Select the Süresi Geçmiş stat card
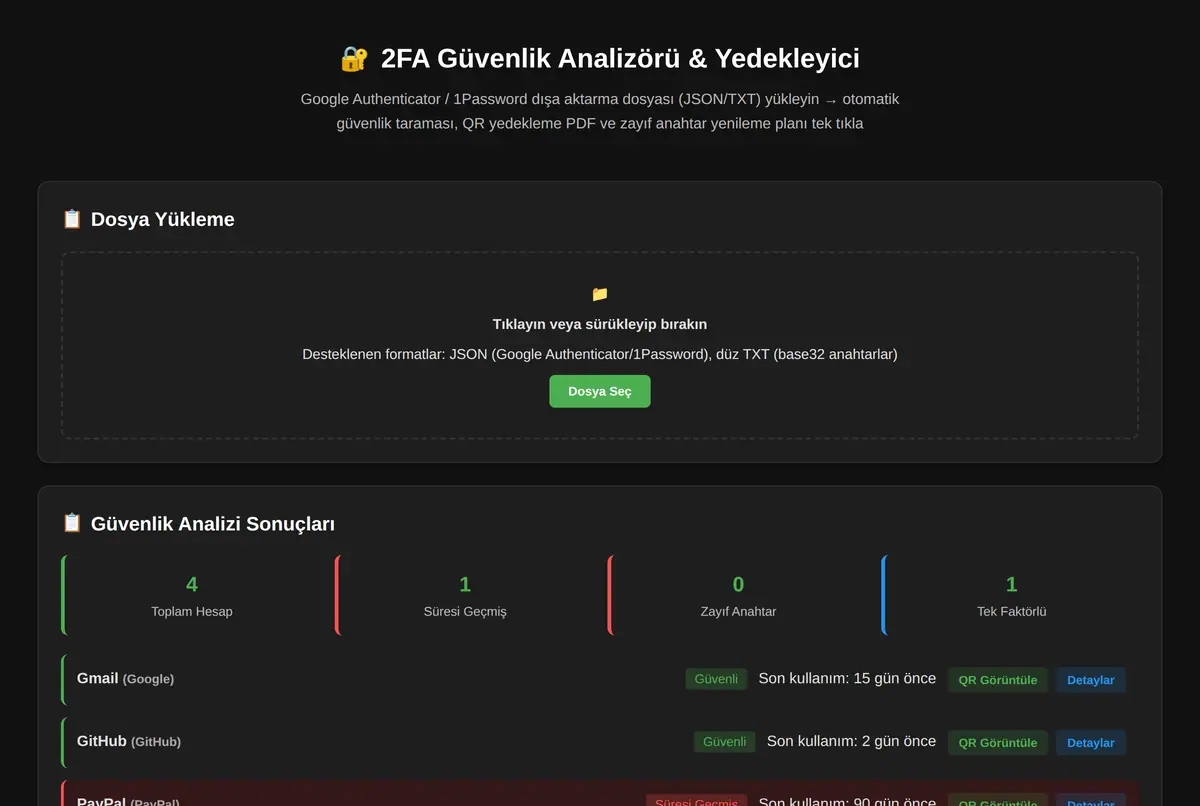 (465, 595)
